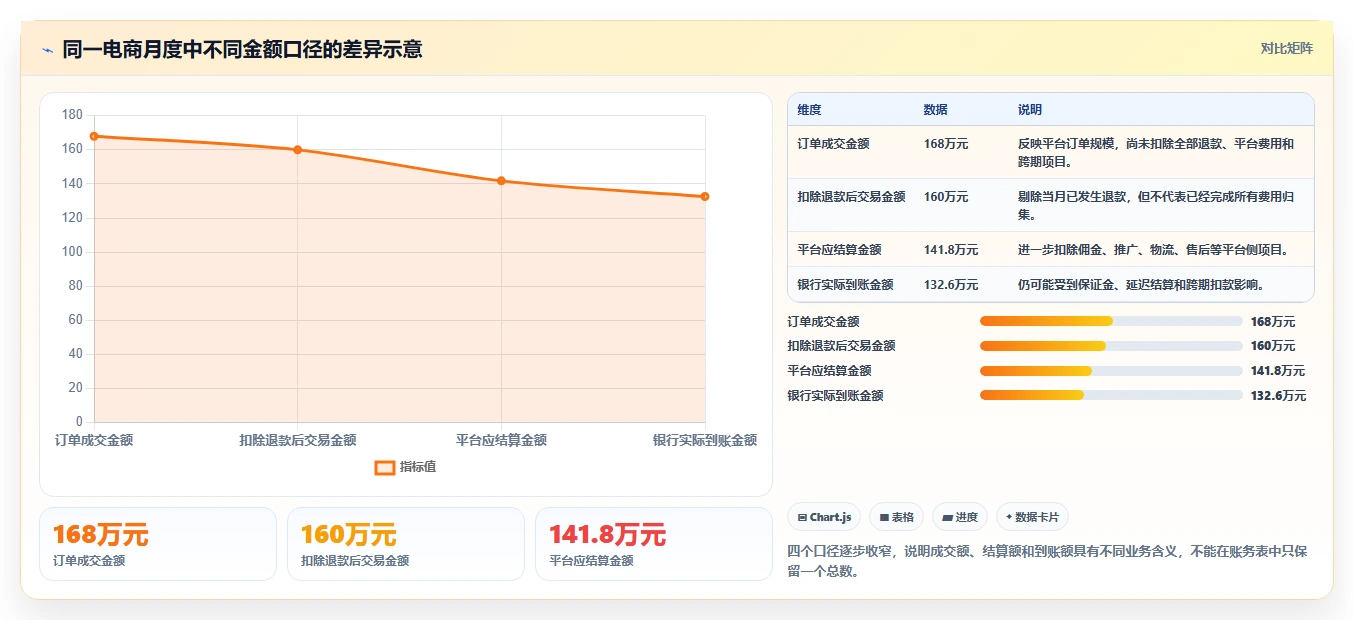Viewport: 1354px width, 620px height.
Task: Click the description starting 仍可能受到保证金
Action: [1141, 285]
